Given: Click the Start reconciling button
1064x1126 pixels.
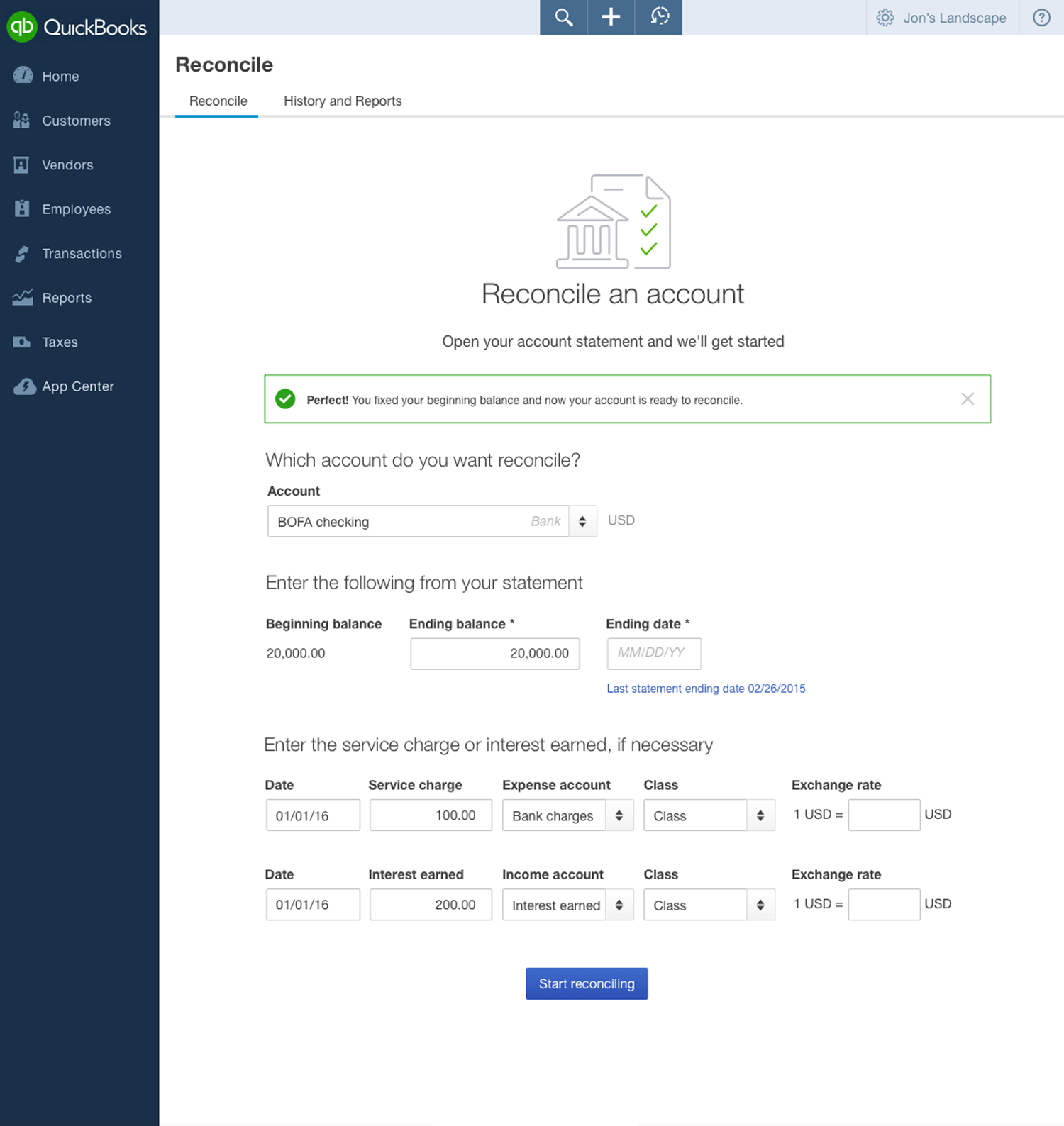Looking at the screenshot, I should [x=587, y=983].
